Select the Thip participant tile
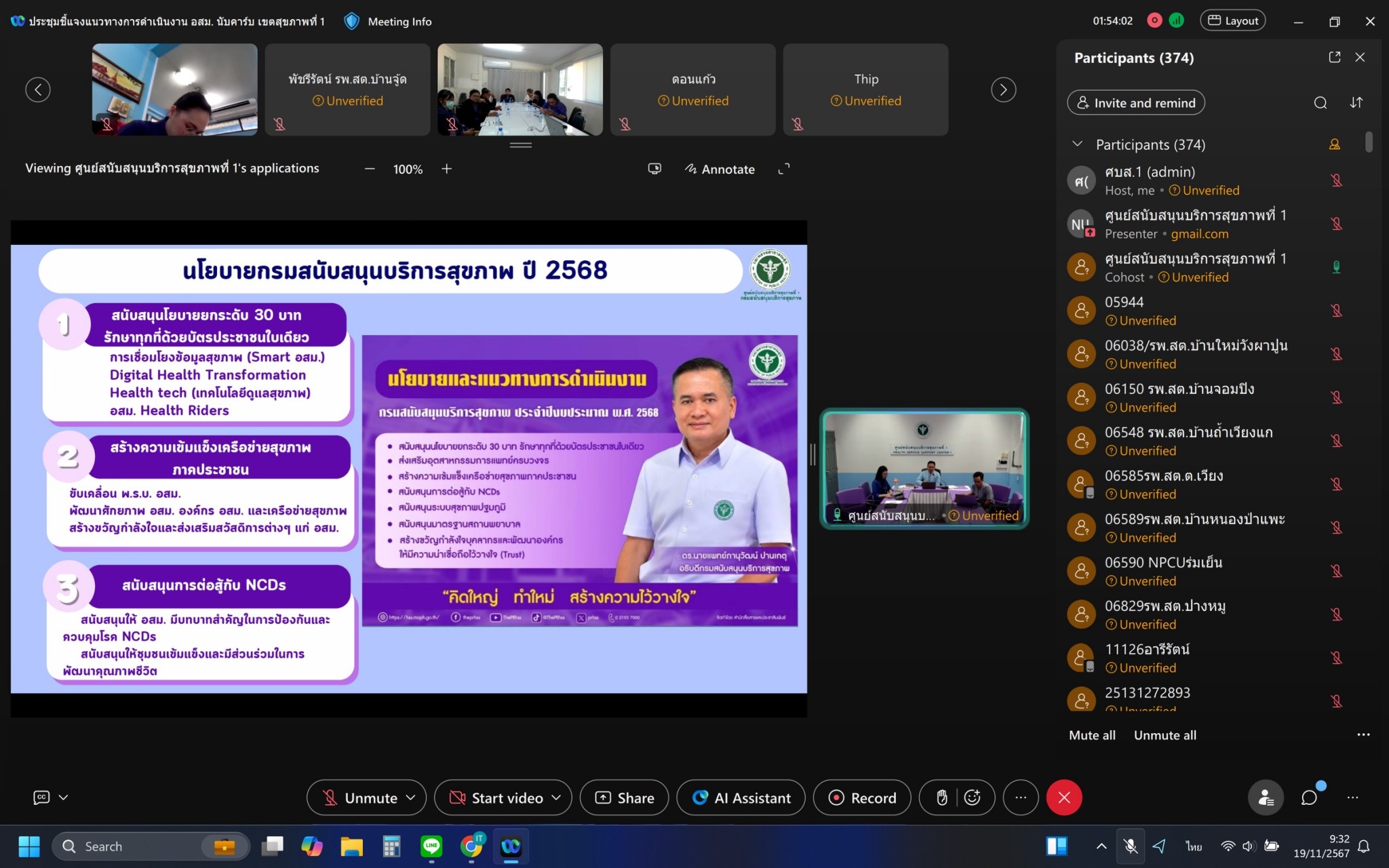 tap(866, 90)
